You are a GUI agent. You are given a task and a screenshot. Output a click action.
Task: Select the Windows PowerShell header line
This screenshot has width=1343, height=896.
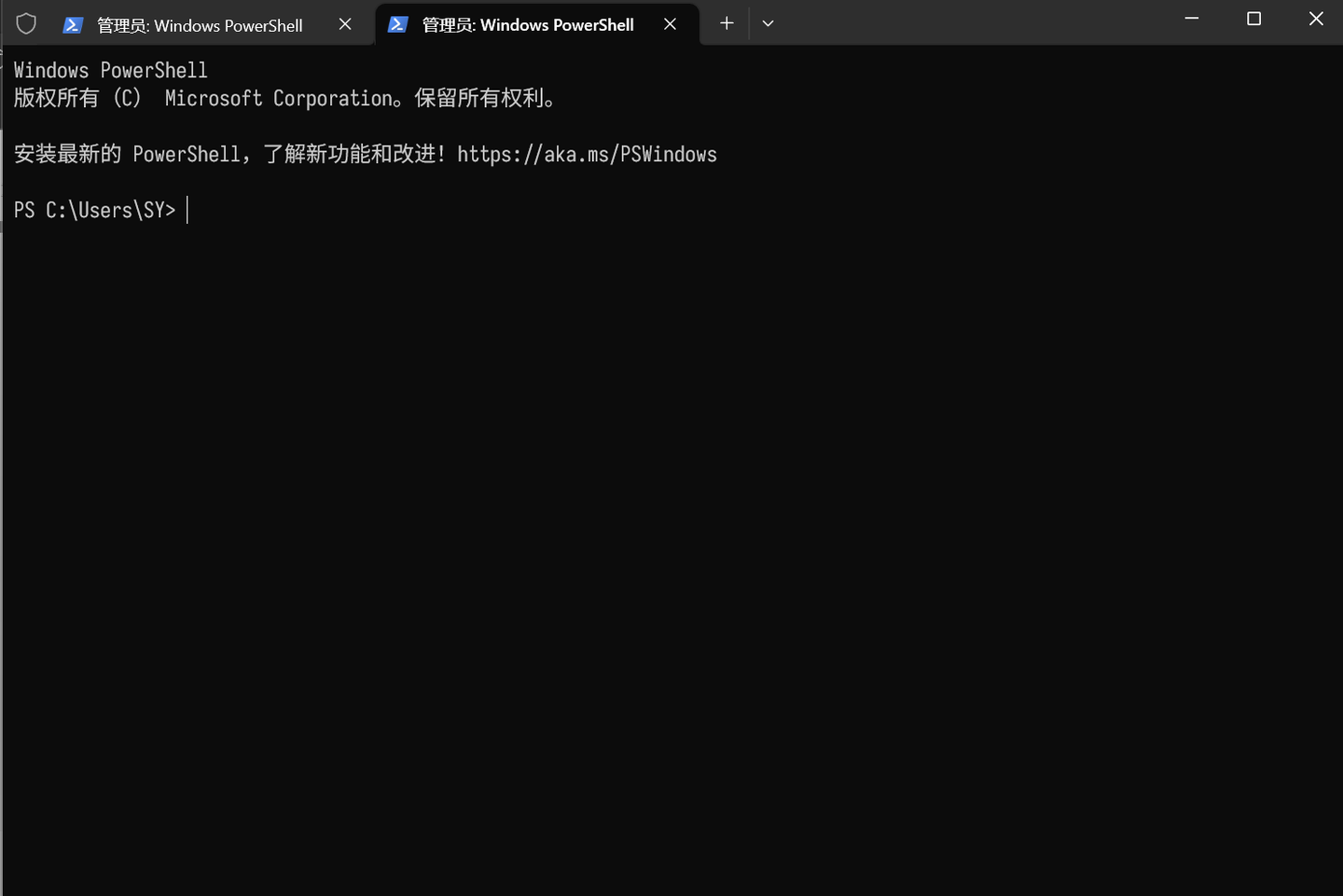pos(109,70)
